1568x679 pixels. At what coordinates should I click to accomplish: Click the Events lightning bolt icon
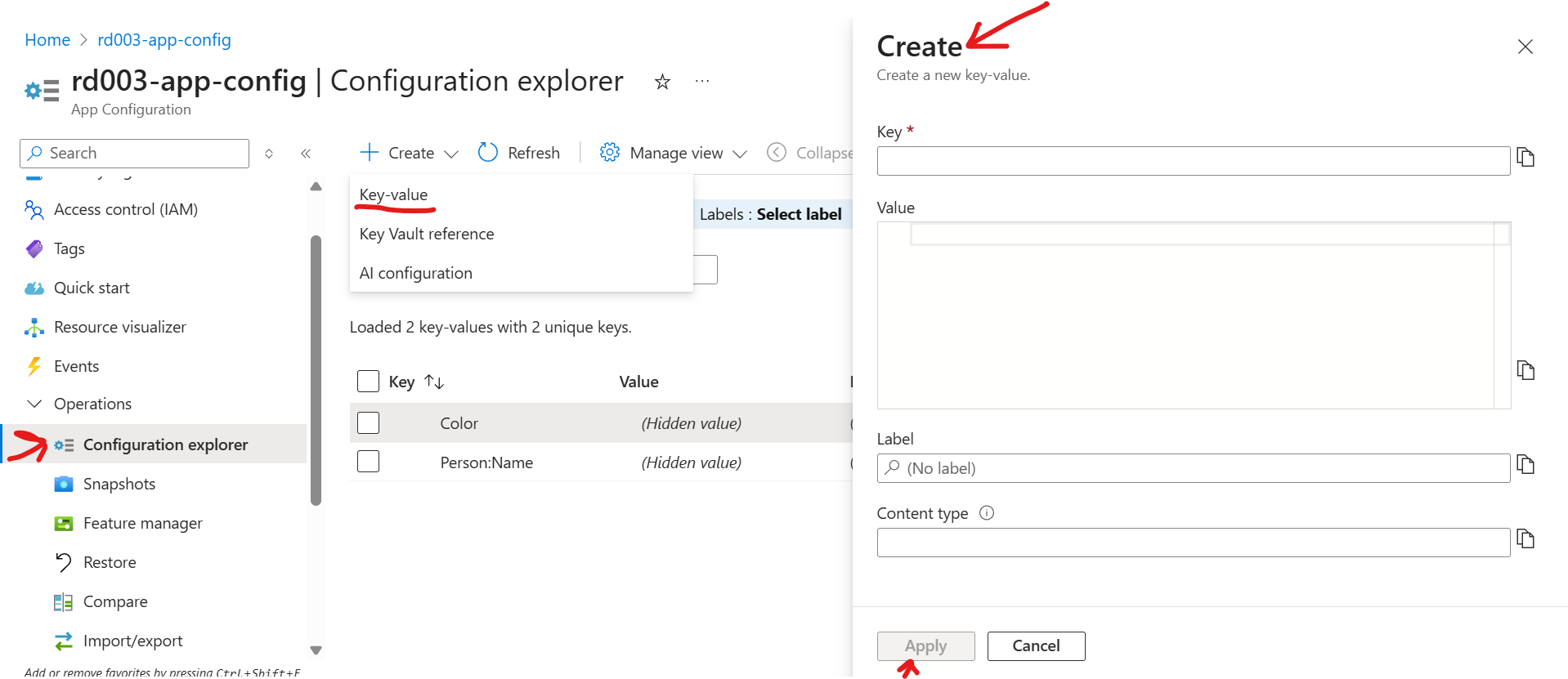coord(34,367)
